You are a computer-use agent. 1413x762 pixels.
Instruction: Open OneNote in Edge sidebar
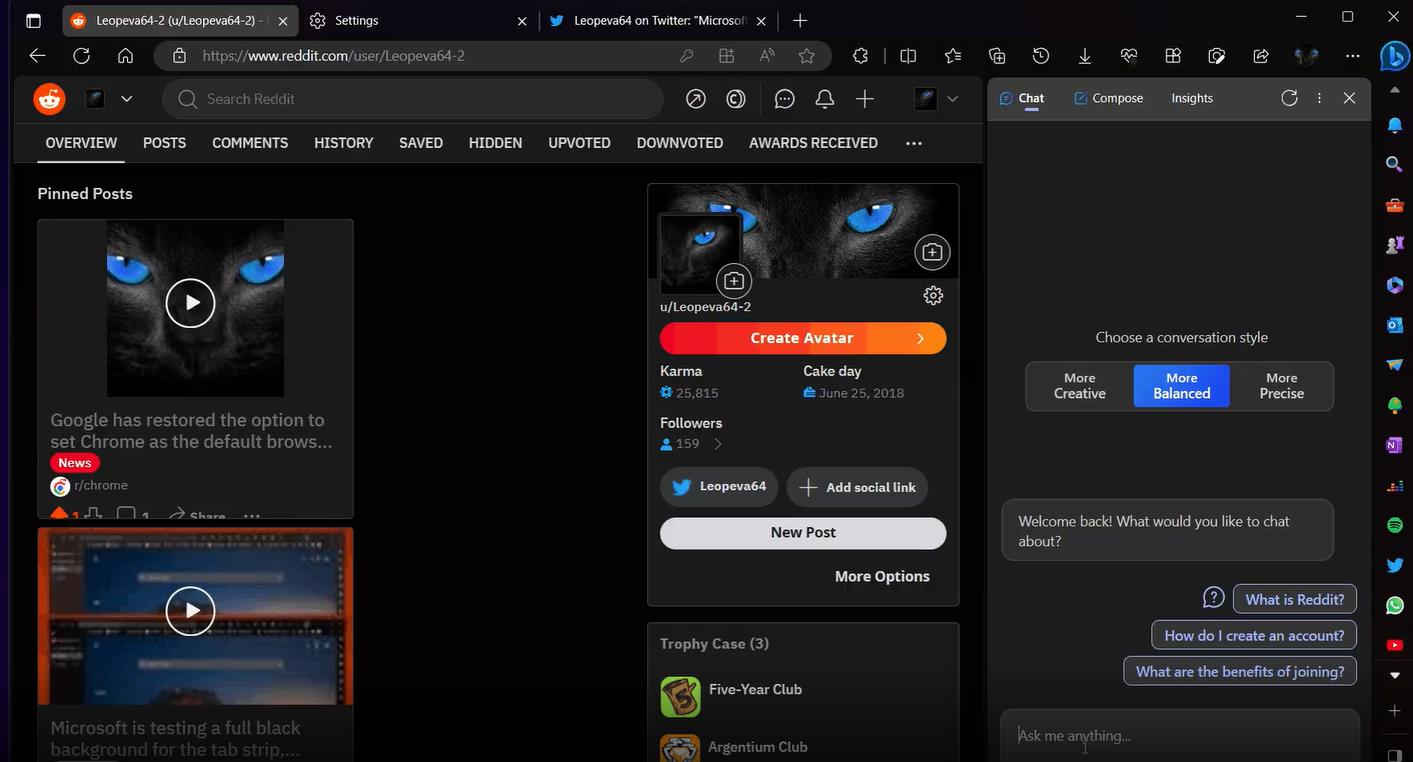tap(1395, 445)
